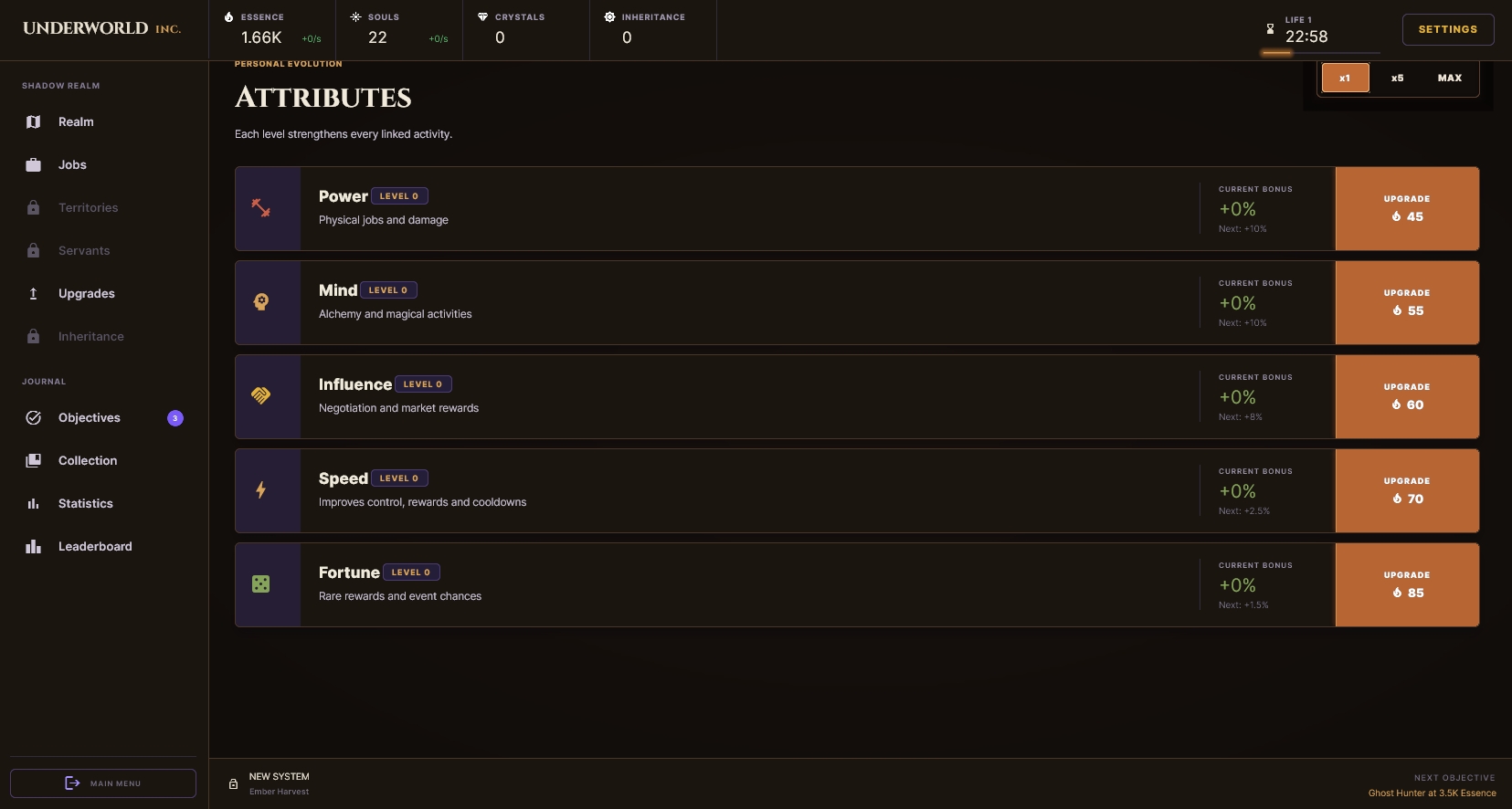This screenshot has width=1512, height=809.
Task: Click the Speed lightning bolt icon
Action: 261,490
